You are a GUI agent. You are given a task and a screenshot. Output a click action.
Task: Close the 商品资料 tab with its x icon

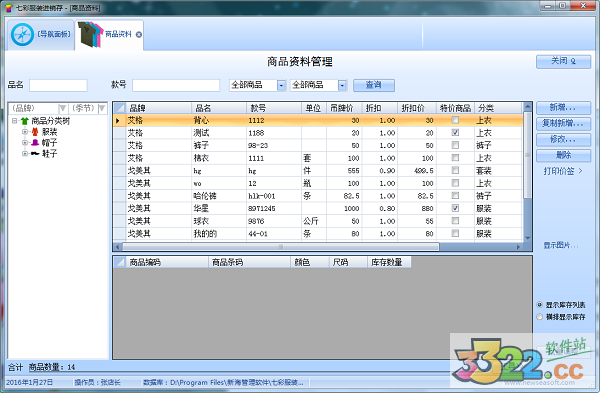click(x=139, y=34)
